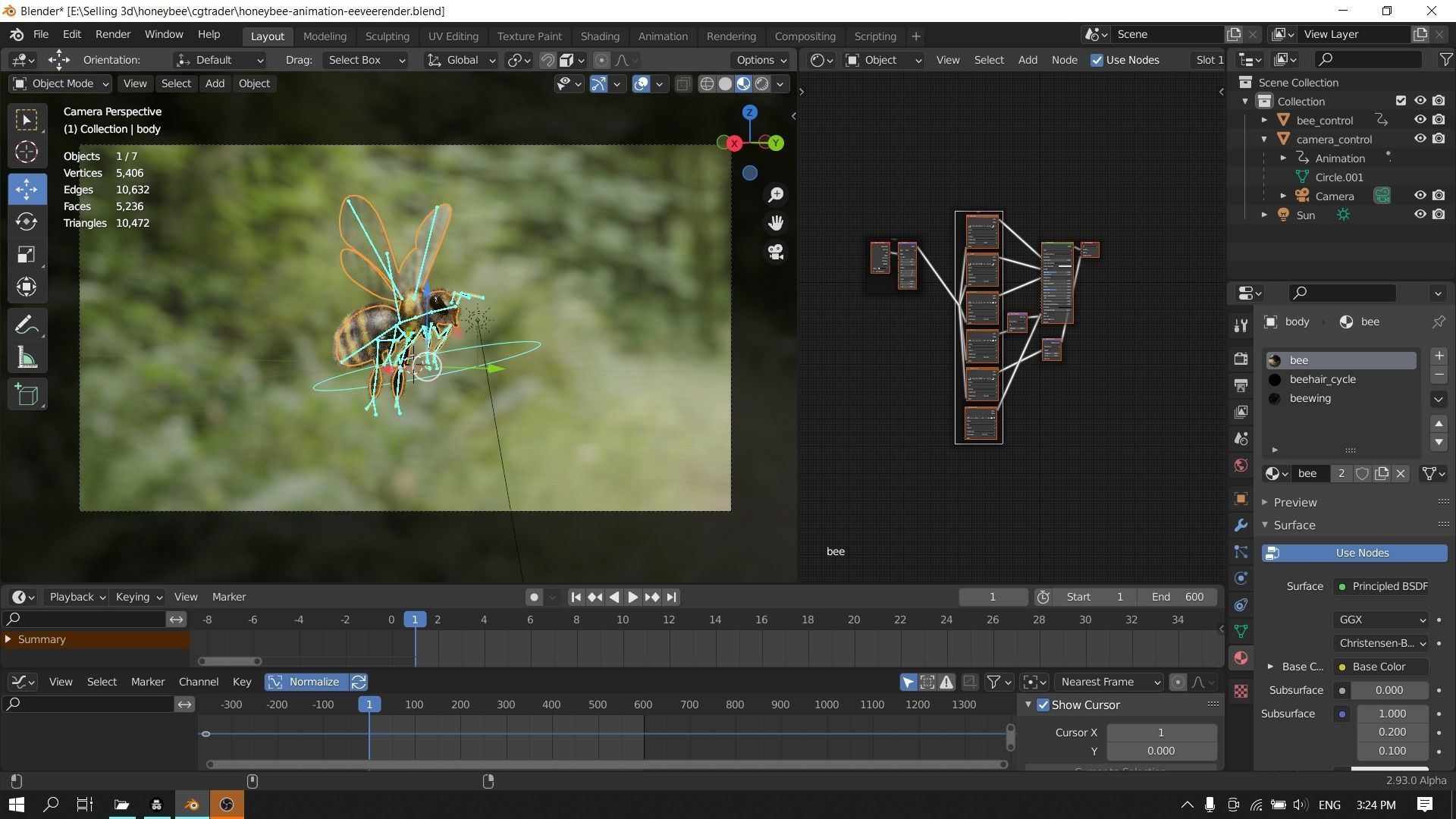The image size is (1456, 819).
Task: Toggle camera view icon in viewport
Action: coord(776,252)
